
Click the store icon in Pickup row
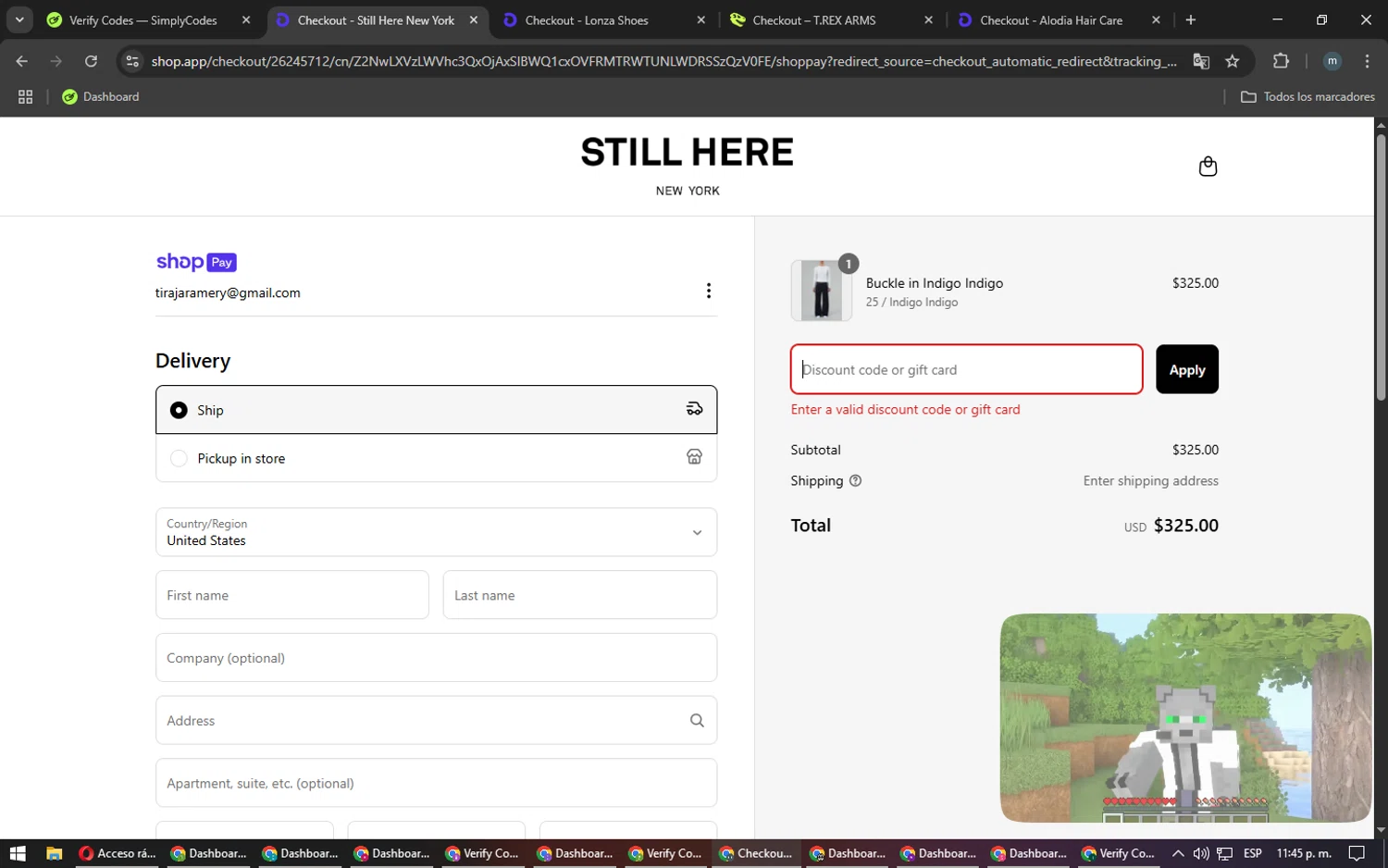click(694, 457)
